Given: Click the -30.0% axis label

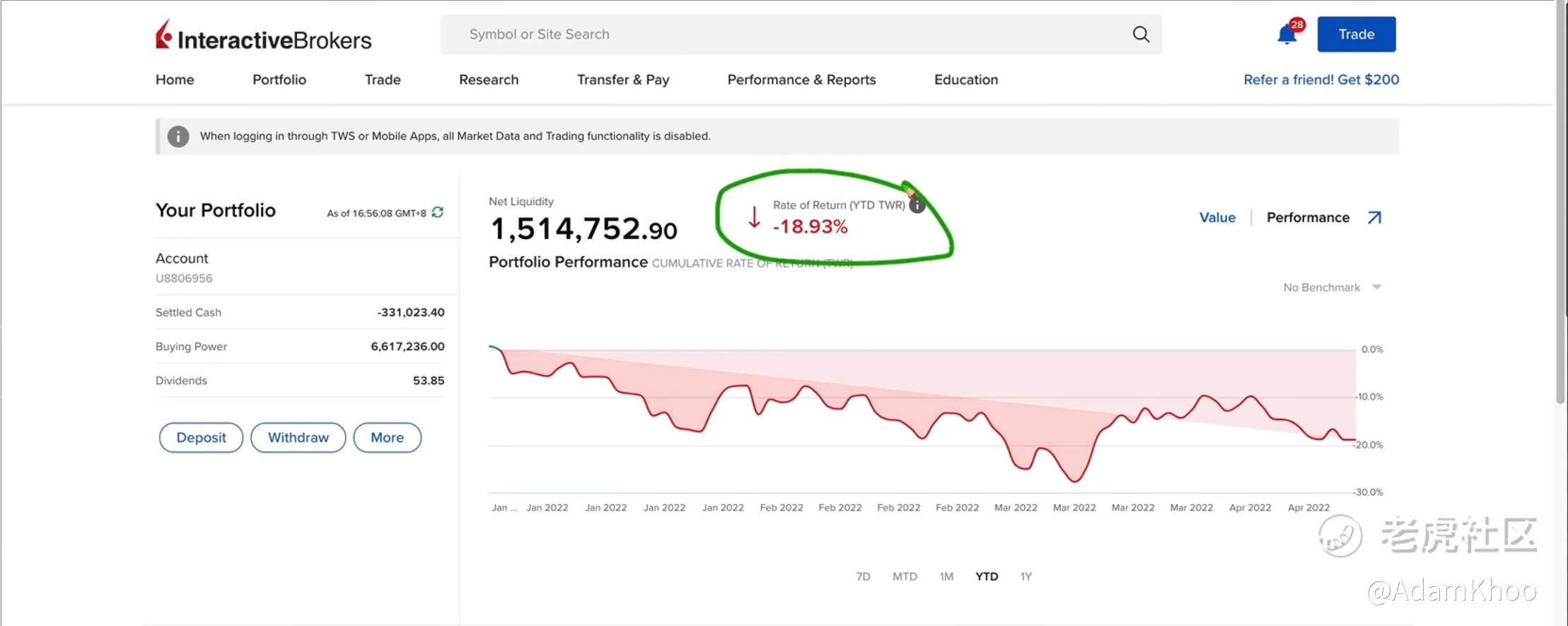Looking at the screenshot, I should pyautogui.click(x=1368, y=492).
